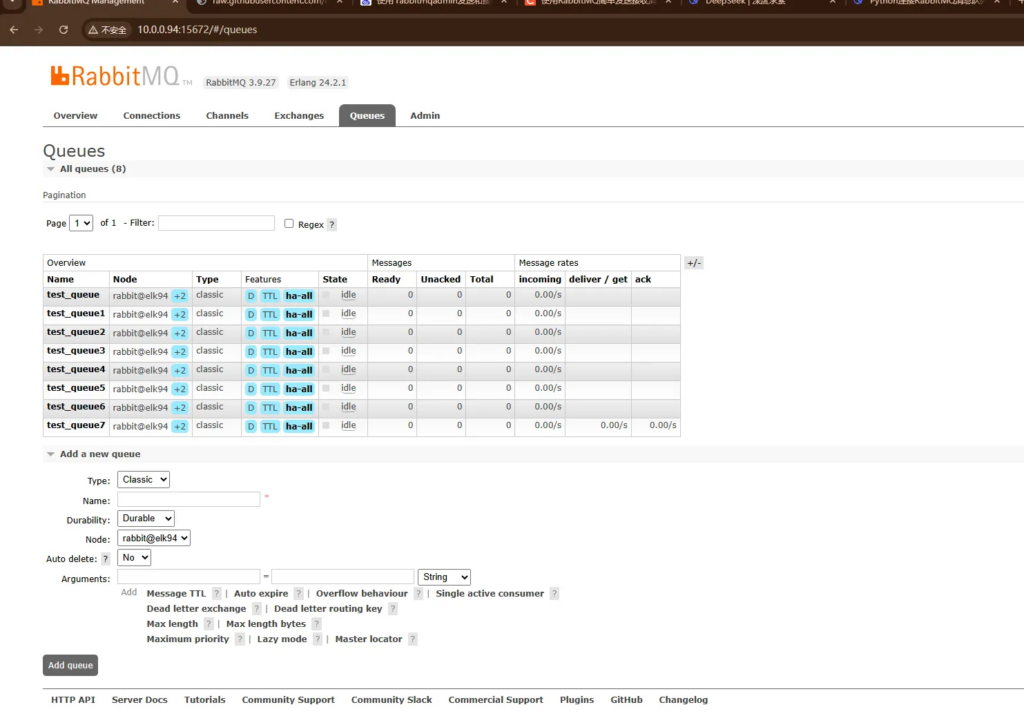
Task: Enable the Regex filter checkbox
Action: (x=289, y=224)
